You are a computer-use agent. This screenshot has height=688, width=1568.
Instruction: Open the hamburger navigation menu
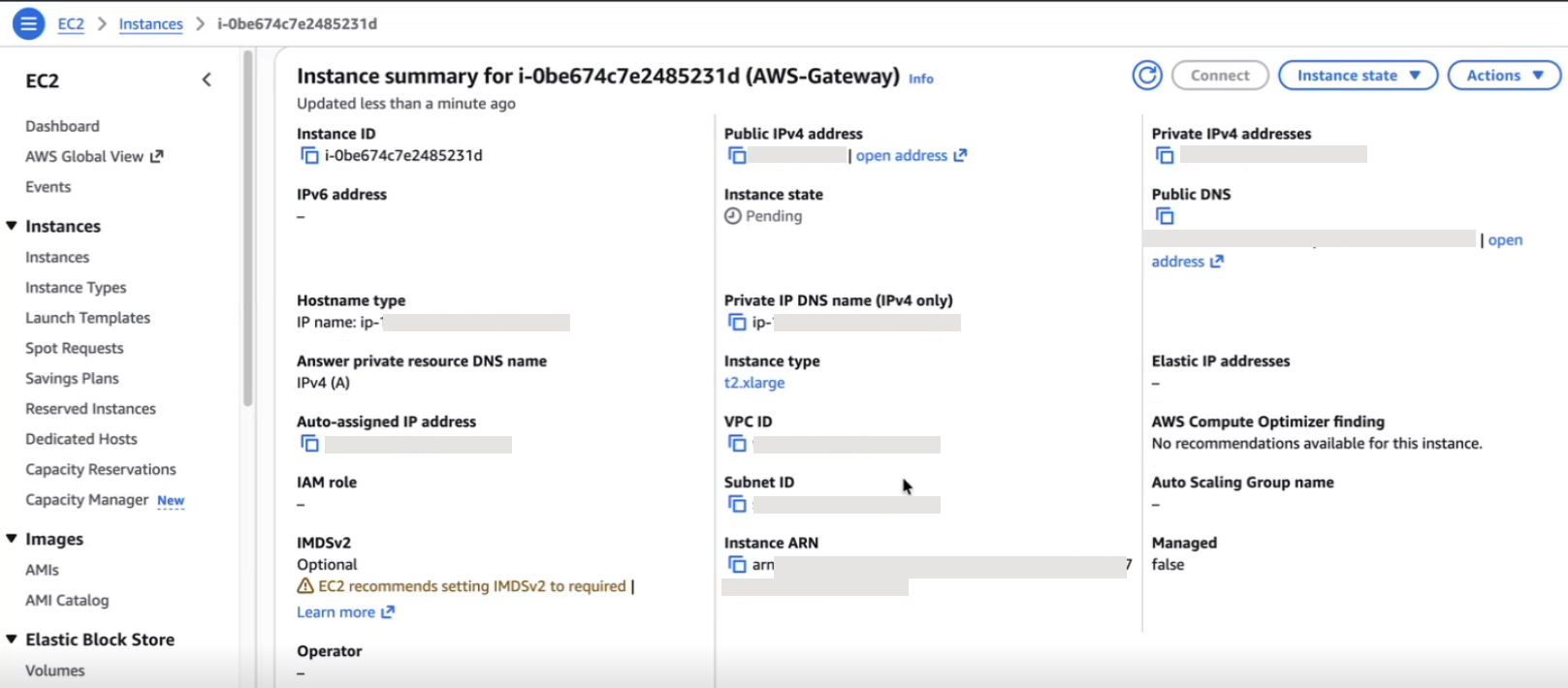click(28, 23)
